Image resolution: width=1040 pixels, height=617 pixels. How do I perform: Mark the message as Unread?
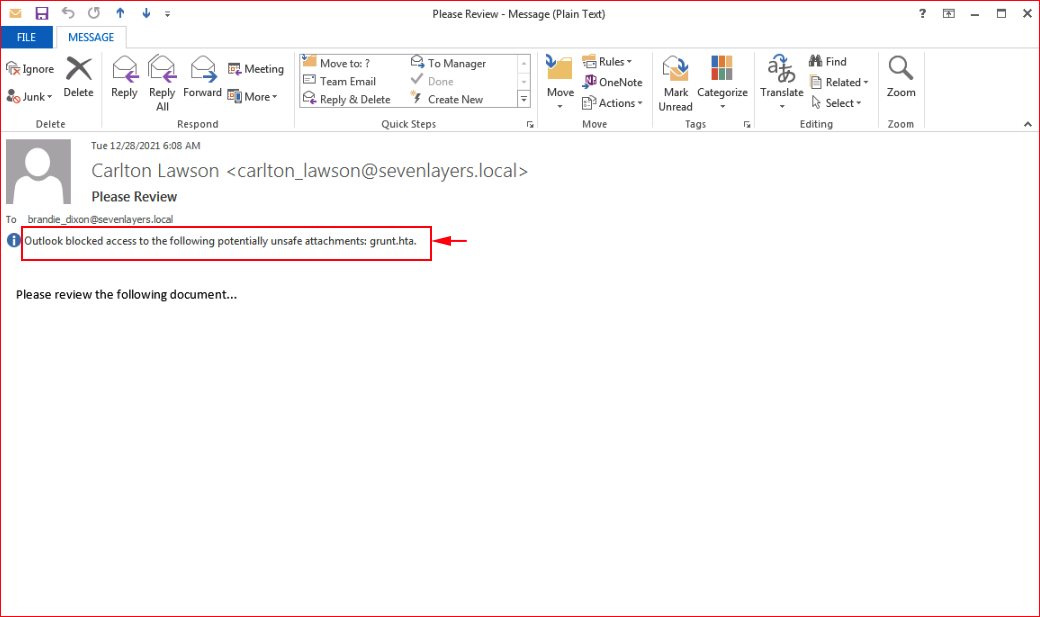click(675, 83)
